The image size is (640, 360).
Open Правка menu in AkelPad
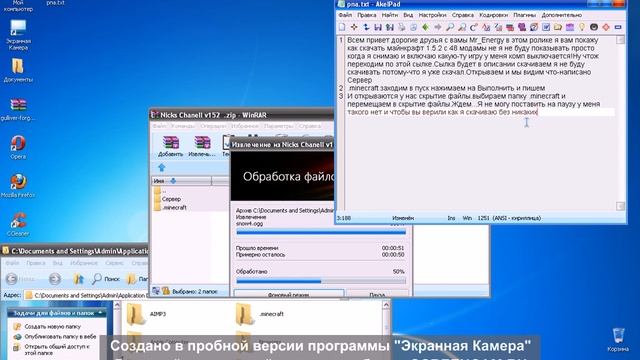(x=367, y=15)
